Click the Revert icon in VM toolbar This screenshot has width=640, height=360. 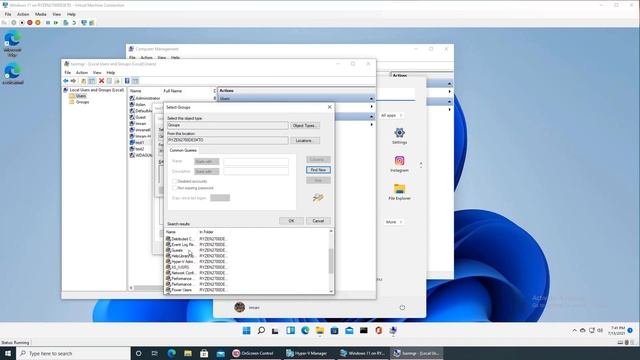pyautogui.click(x=74, y=23)
